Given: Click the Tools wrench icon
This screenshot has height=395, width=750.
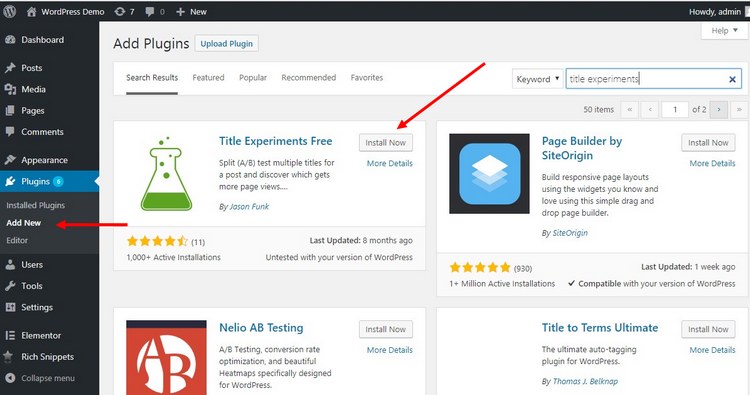Looking at the screenshot, I should pos(10,285).
